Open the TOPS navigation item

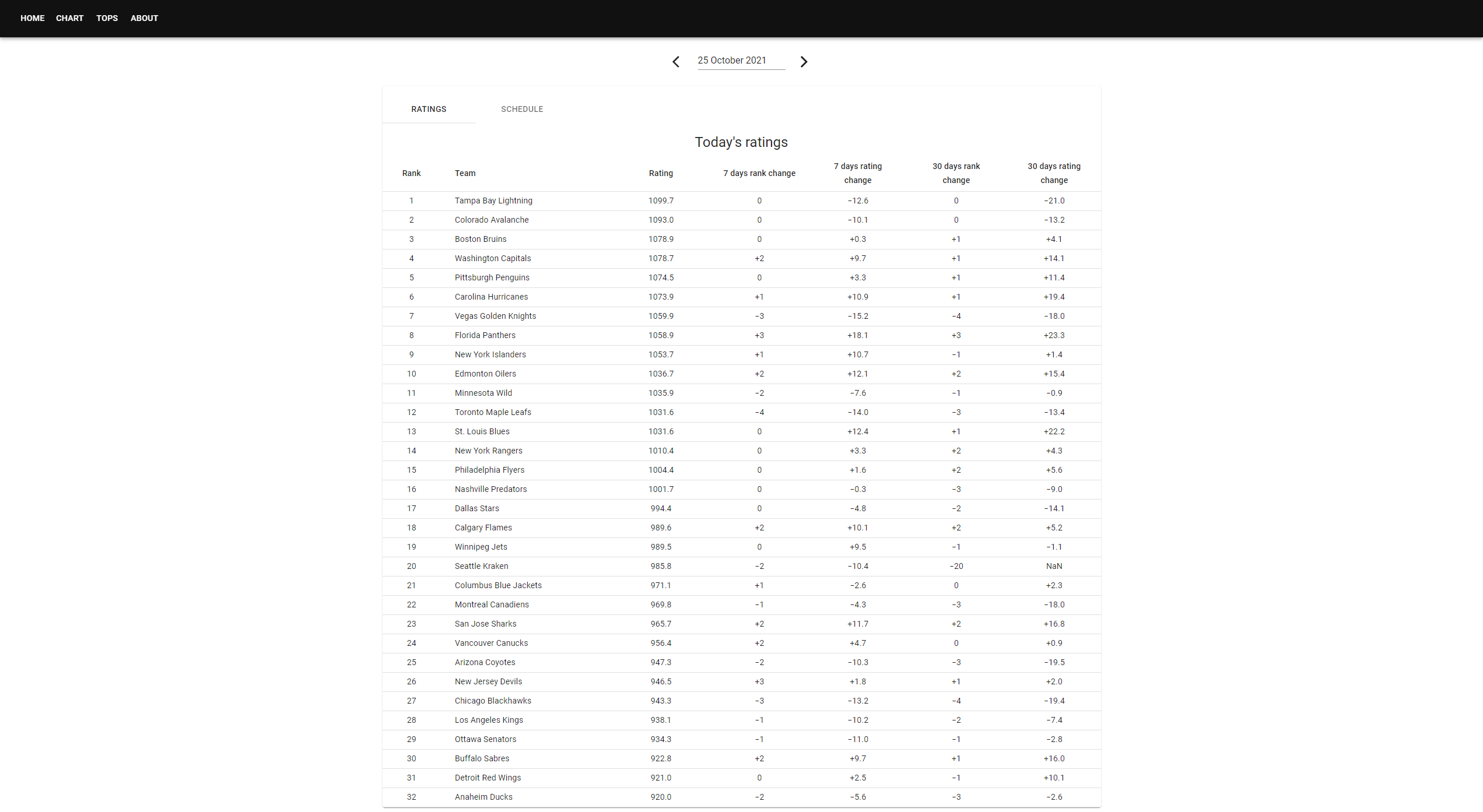click(107, 18)
